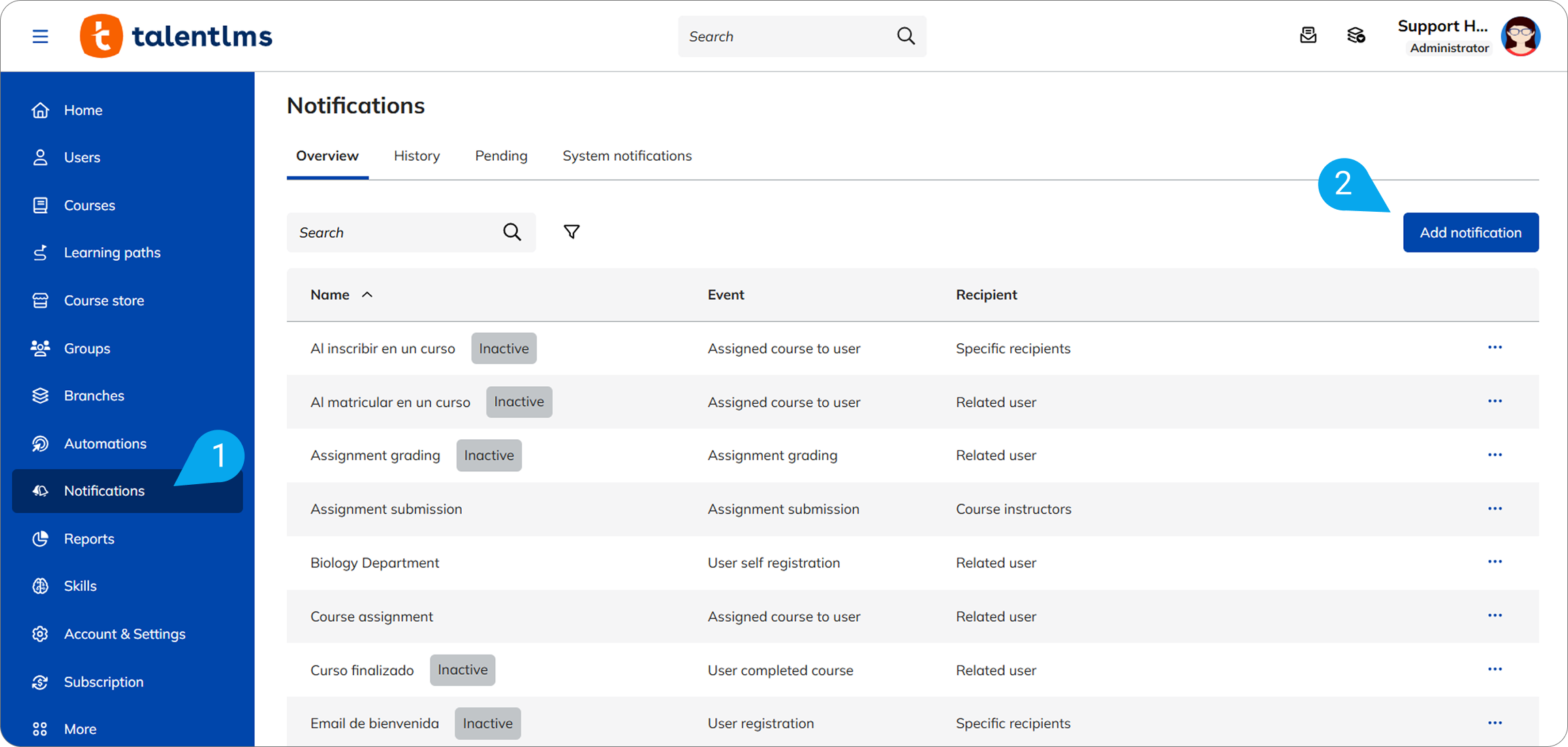Click the messages inbox icon in the header
This screenshot has width=1568, height=747.
1308,35
